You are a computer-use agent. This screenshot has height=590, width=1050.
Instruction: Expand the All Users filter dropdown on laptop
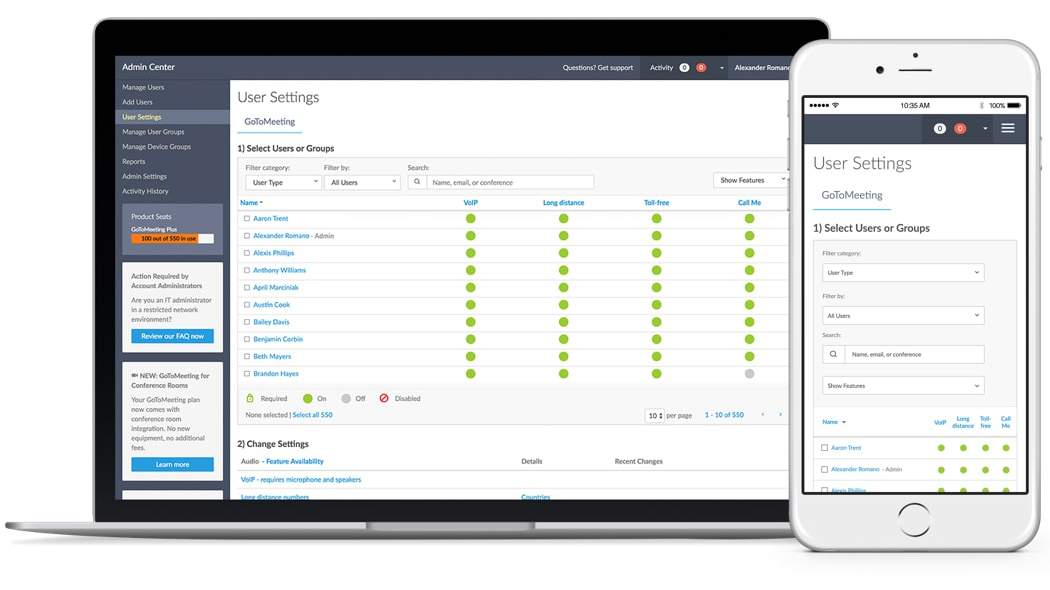pyautogui.click(x=362, y=182)
